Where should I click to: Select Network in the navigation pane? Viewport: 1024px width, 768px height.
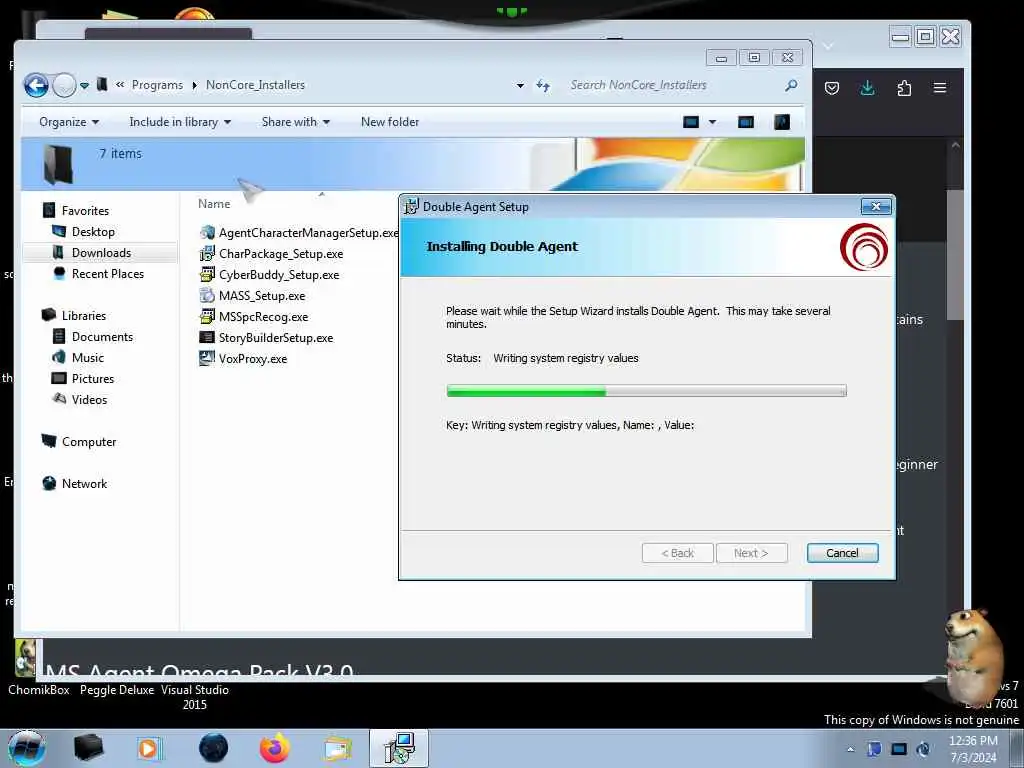(84, 483)
